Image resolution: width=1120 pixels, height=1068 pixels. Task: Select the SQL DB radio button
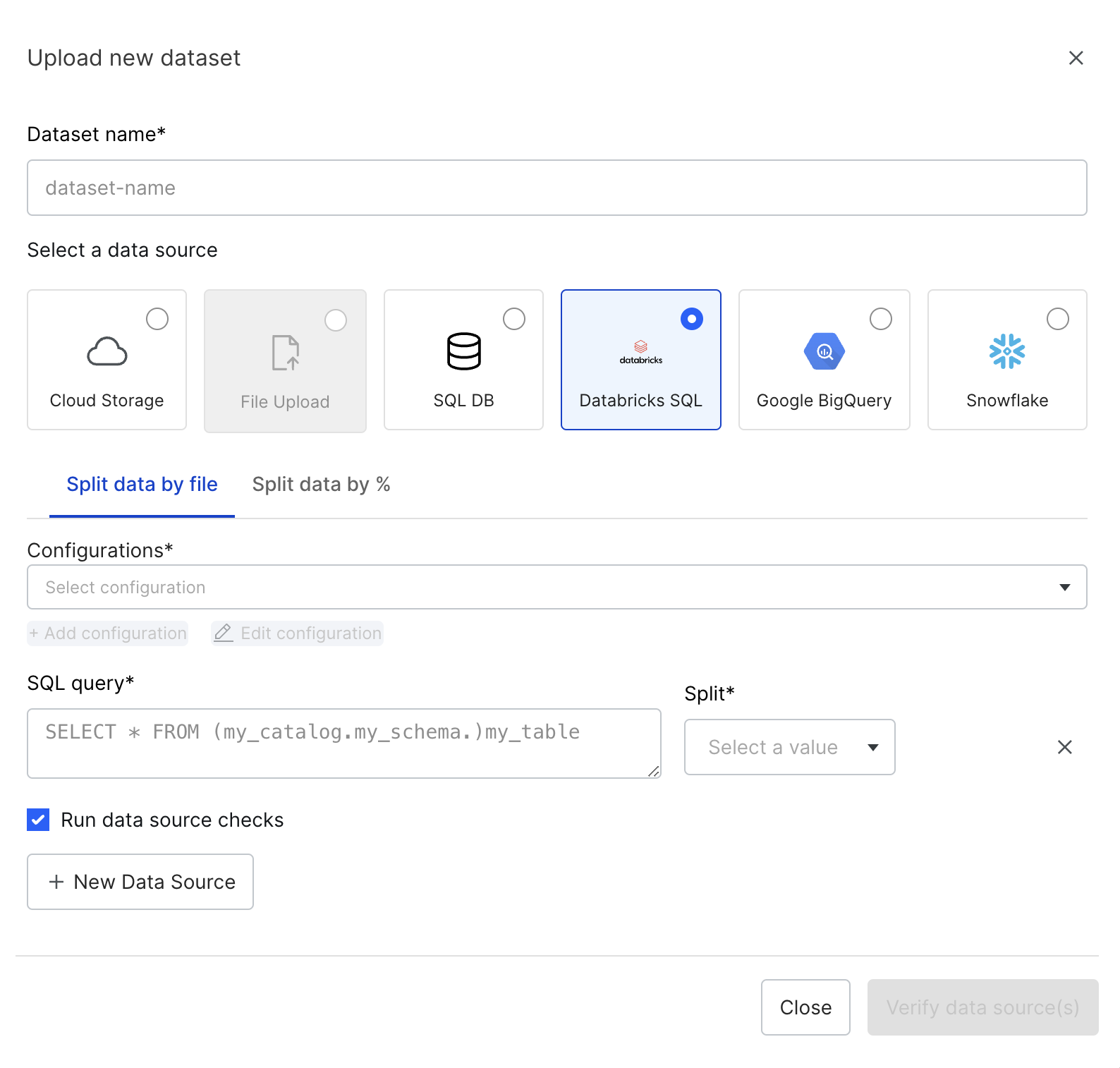[514, 319]
